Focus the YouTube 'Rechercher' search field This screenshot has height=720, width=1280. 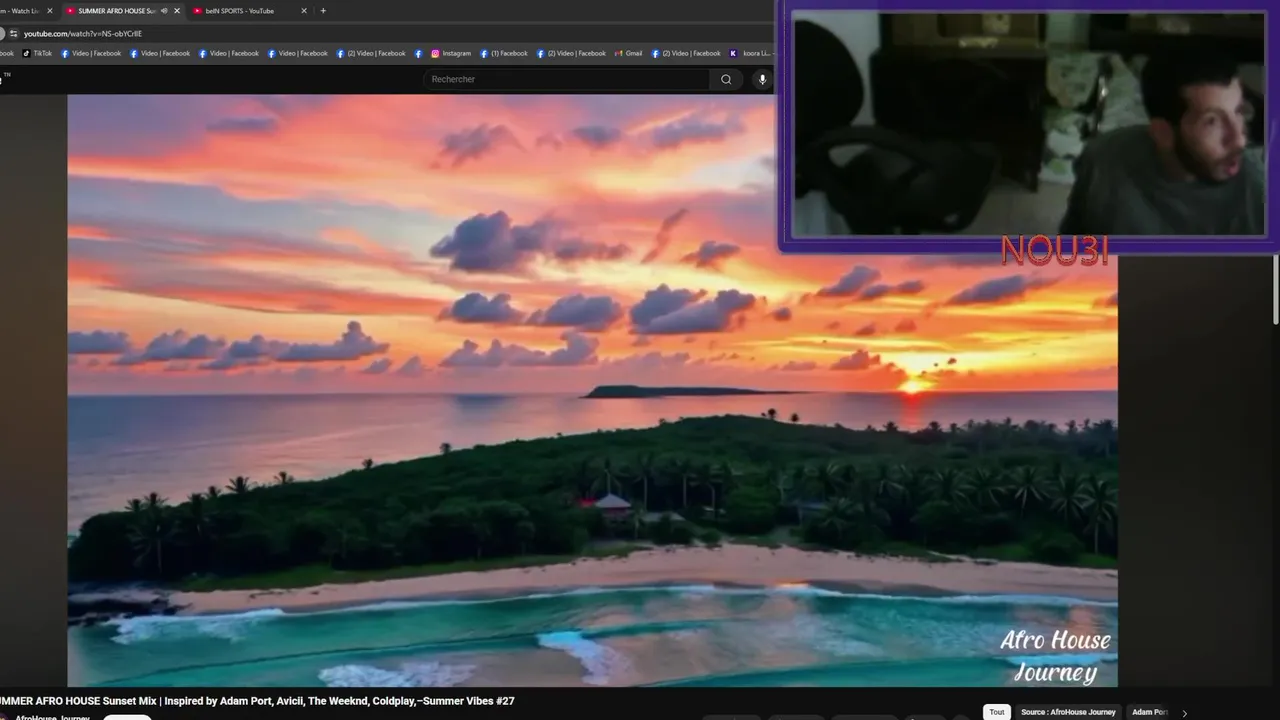565,79
